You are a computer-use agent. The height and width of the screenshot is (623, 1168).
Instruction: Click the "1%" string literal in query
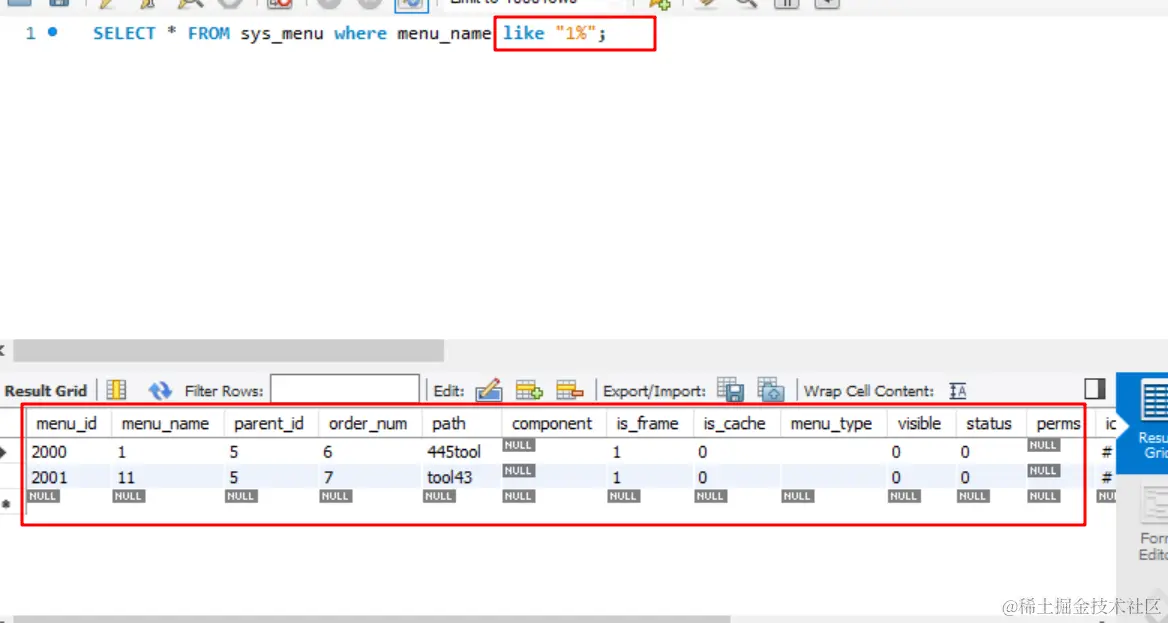pos(576,34)
